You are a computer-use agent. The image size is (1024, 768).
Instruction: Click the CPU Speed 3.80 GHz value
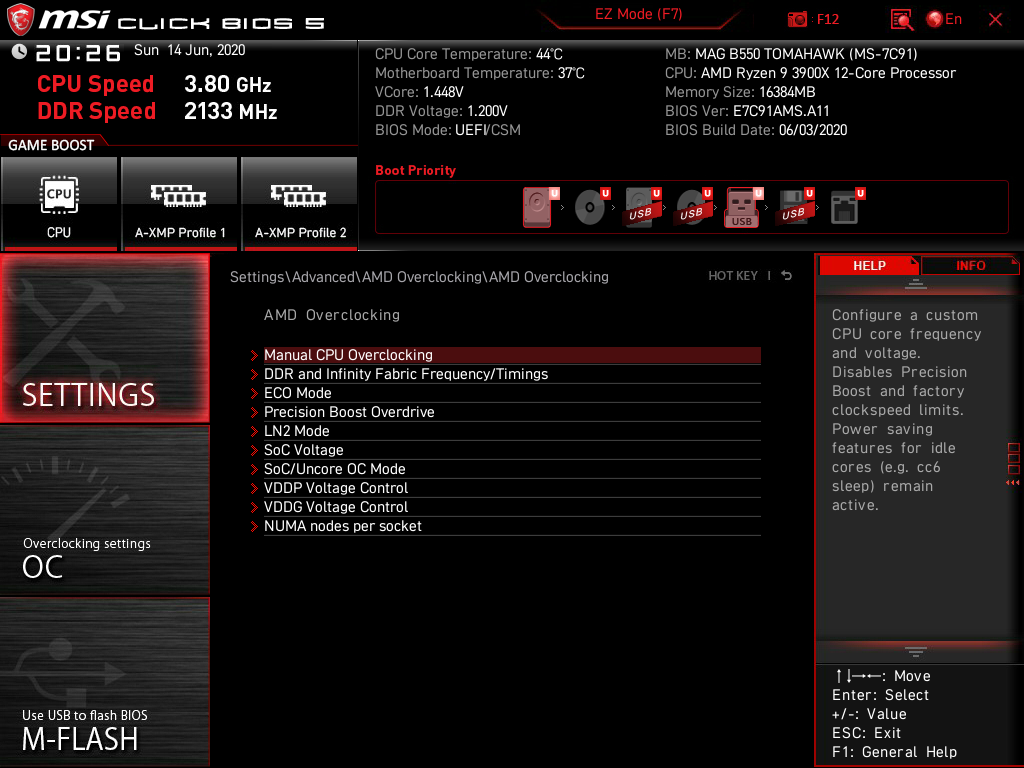[x=227, y=84]
